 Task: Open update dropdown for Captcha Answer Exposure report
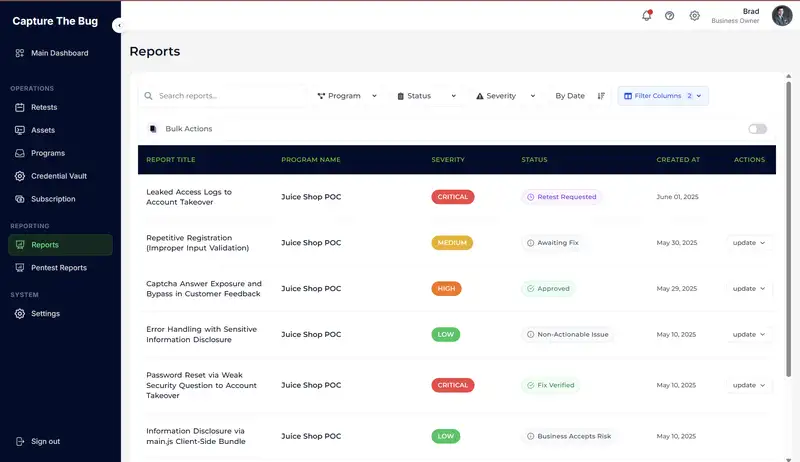749,289
